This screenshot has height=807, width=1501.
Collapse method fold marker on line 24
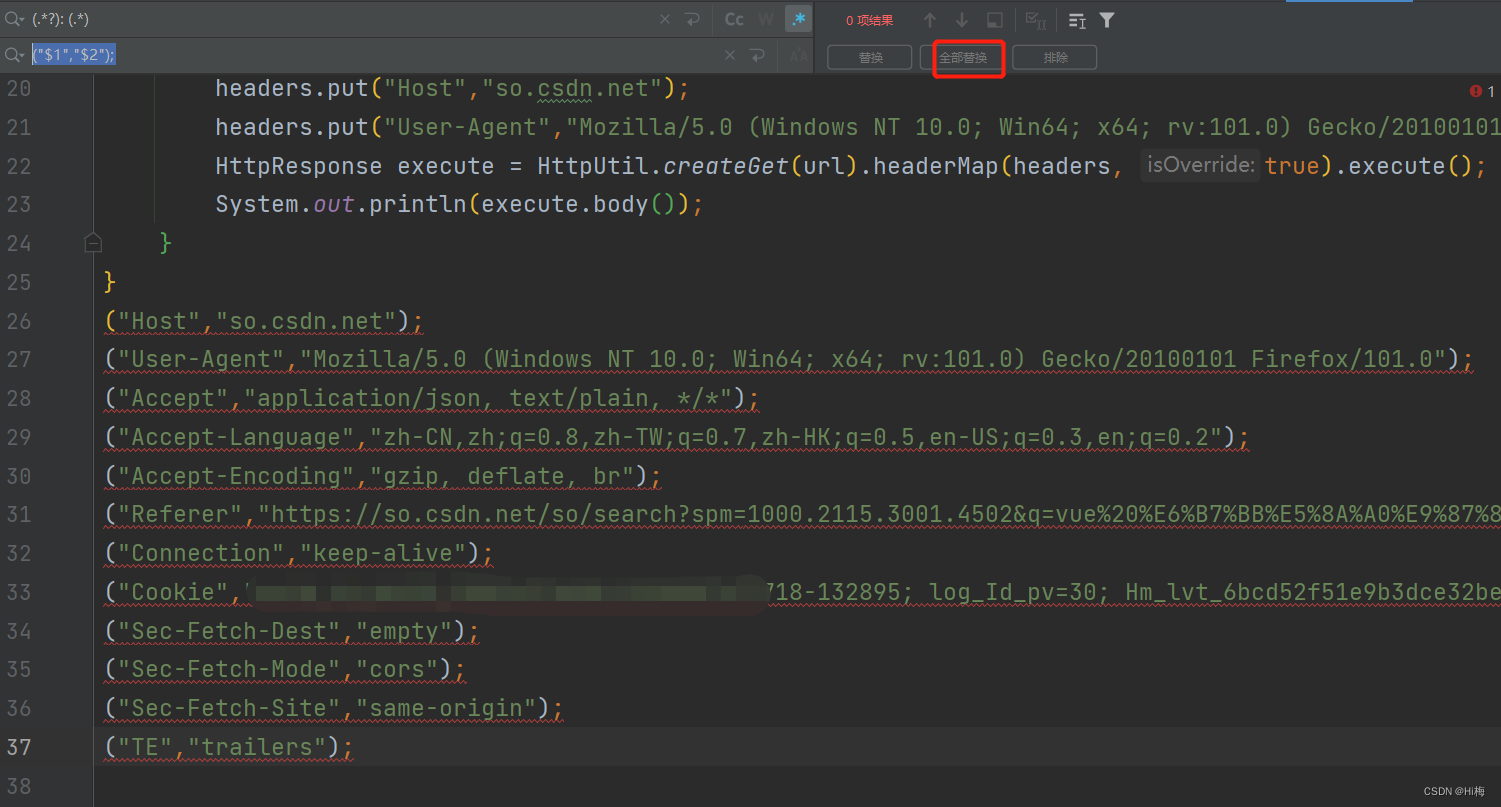93,243
